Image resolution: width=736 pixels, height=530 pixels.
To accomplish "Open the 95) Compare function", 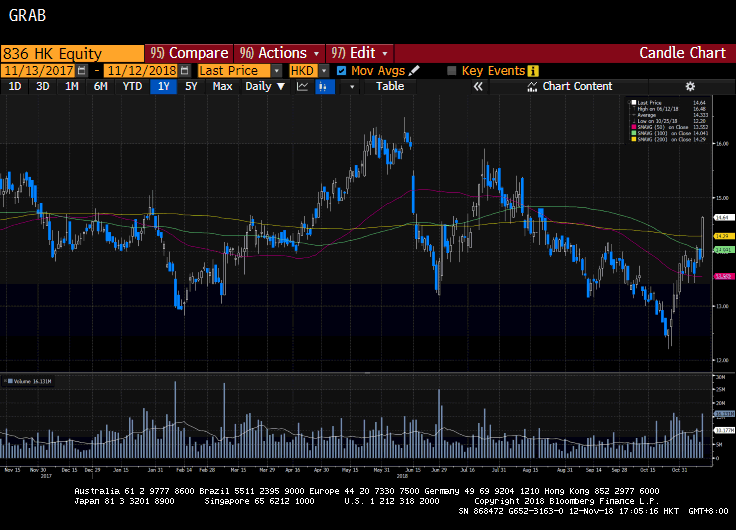I will point(189,53).
